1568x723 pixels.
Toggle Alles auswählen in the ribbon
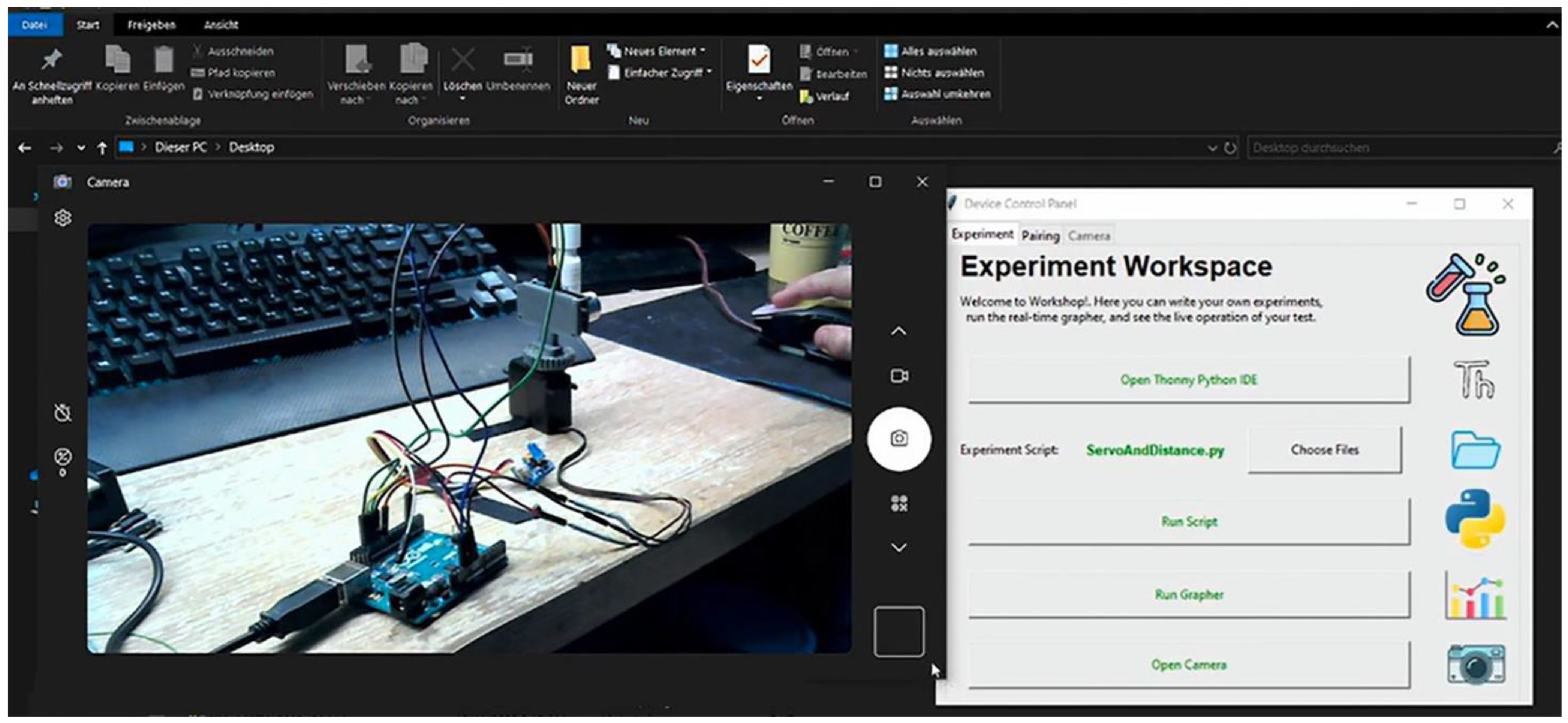click(931, 51)
